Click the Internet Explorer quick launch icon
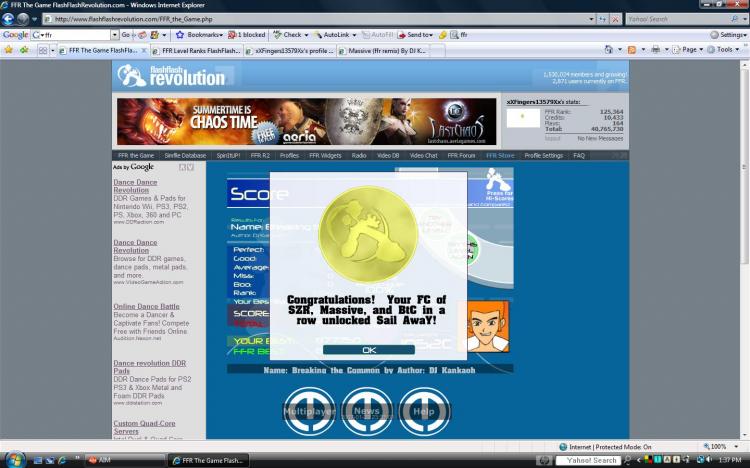Screen dimensions: 750x468 pyautogui.click(x=62, y=460)
